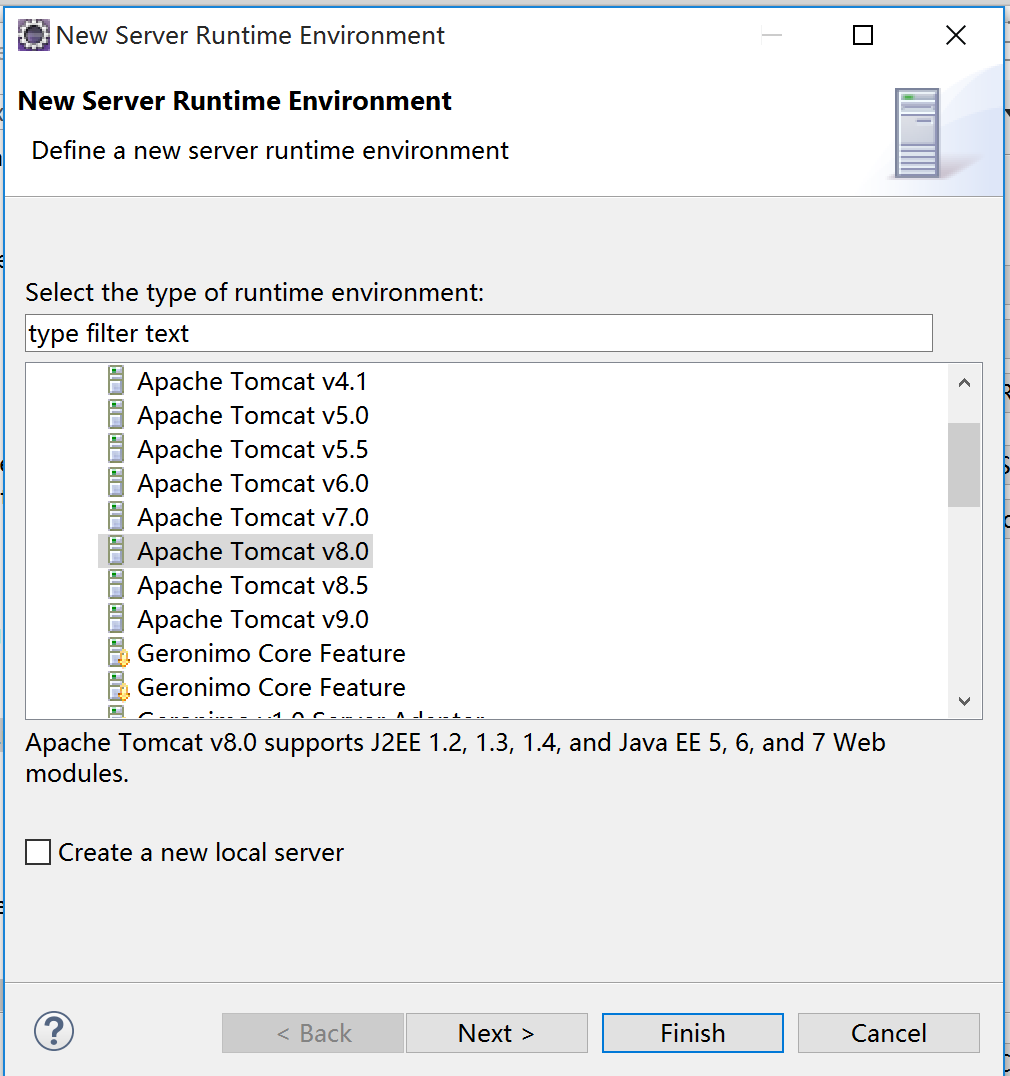This screenshot has width=1010, height=1076.
Task: Select Apache Tomcat v7.0 runtime
Action: tap(252, 517)
